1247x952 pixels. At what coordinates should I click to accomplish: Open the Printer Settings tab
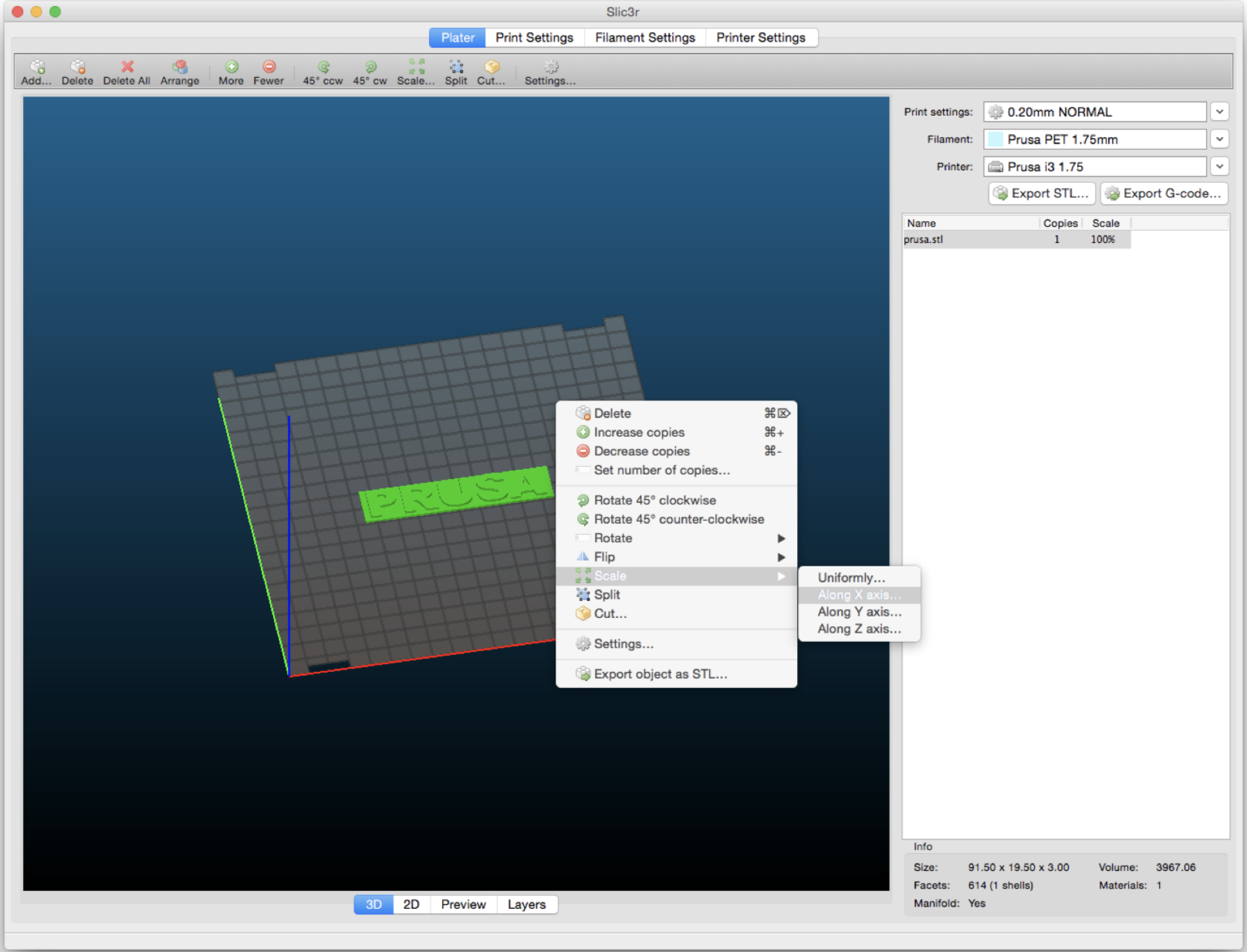click(x=761, y=38)
